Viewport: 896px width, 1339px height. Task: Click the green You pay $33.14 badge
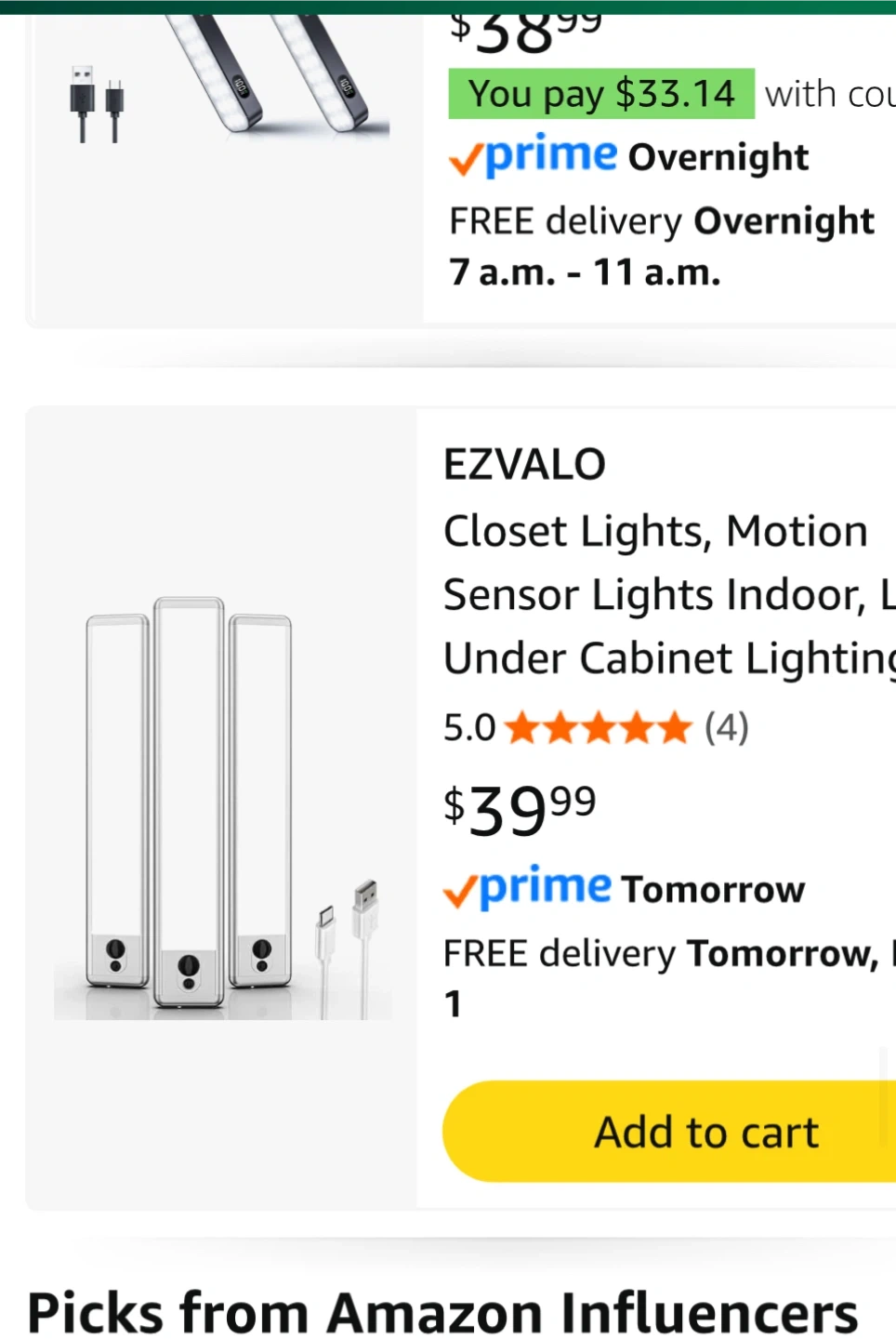click(600, 94)
